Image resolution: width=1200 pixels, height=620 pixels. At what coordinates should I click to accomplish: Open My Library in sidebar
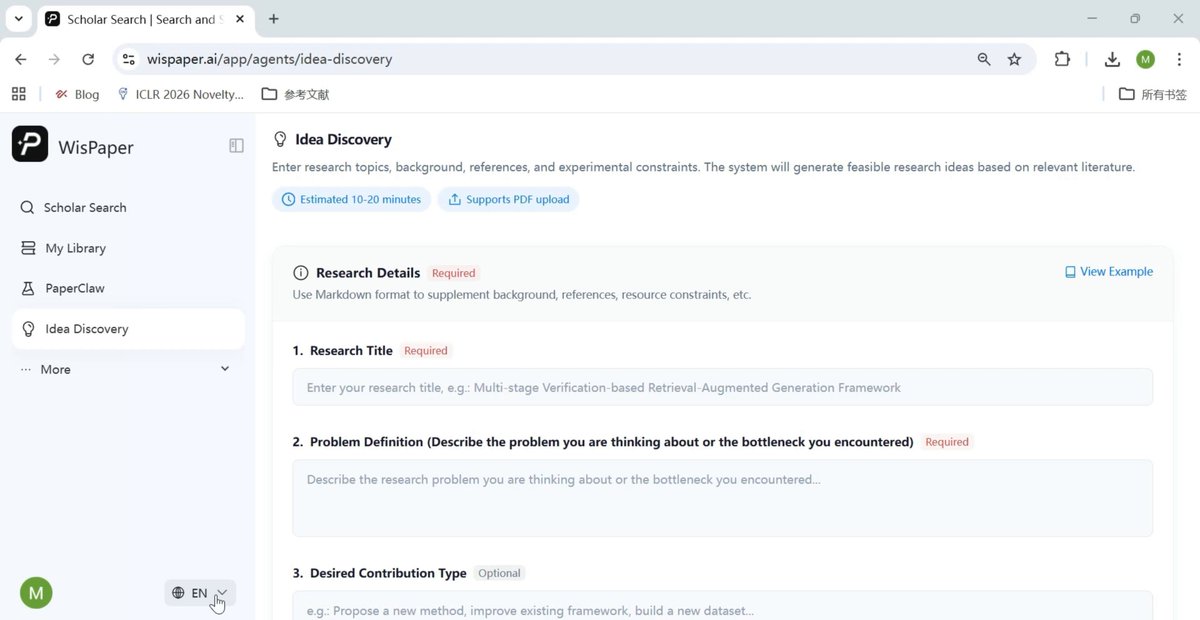[127, 248]
